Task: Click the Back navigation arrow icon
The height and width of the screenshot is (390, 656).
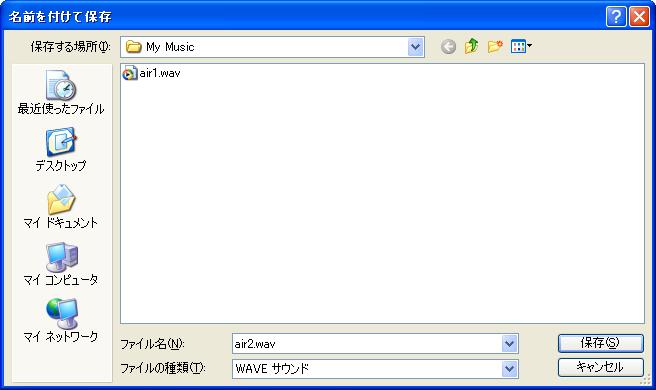Action: 448,46
